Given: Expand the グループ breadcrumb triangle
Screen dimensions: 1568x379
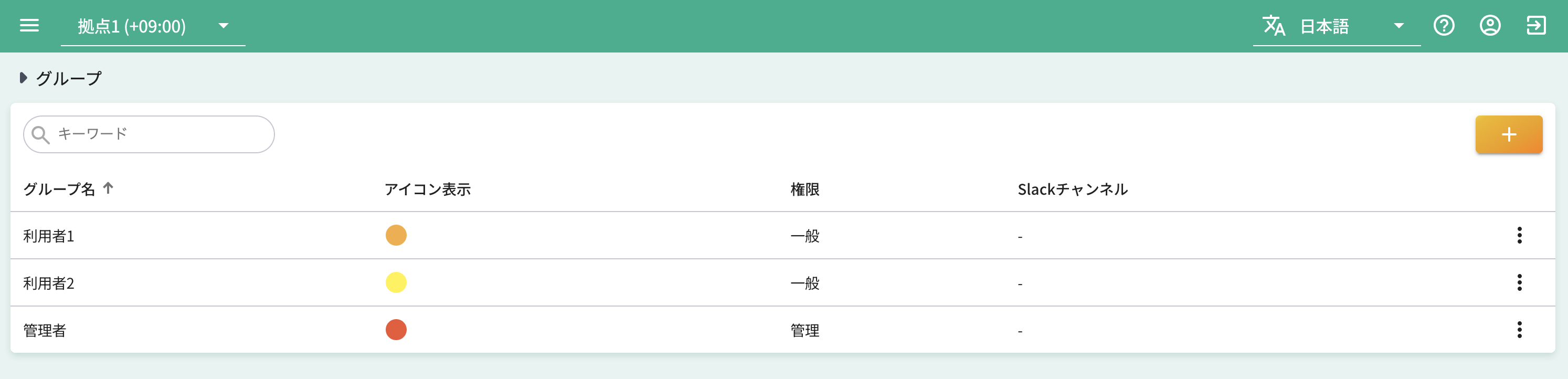Looking at the screenshot, I should [23, 78].
